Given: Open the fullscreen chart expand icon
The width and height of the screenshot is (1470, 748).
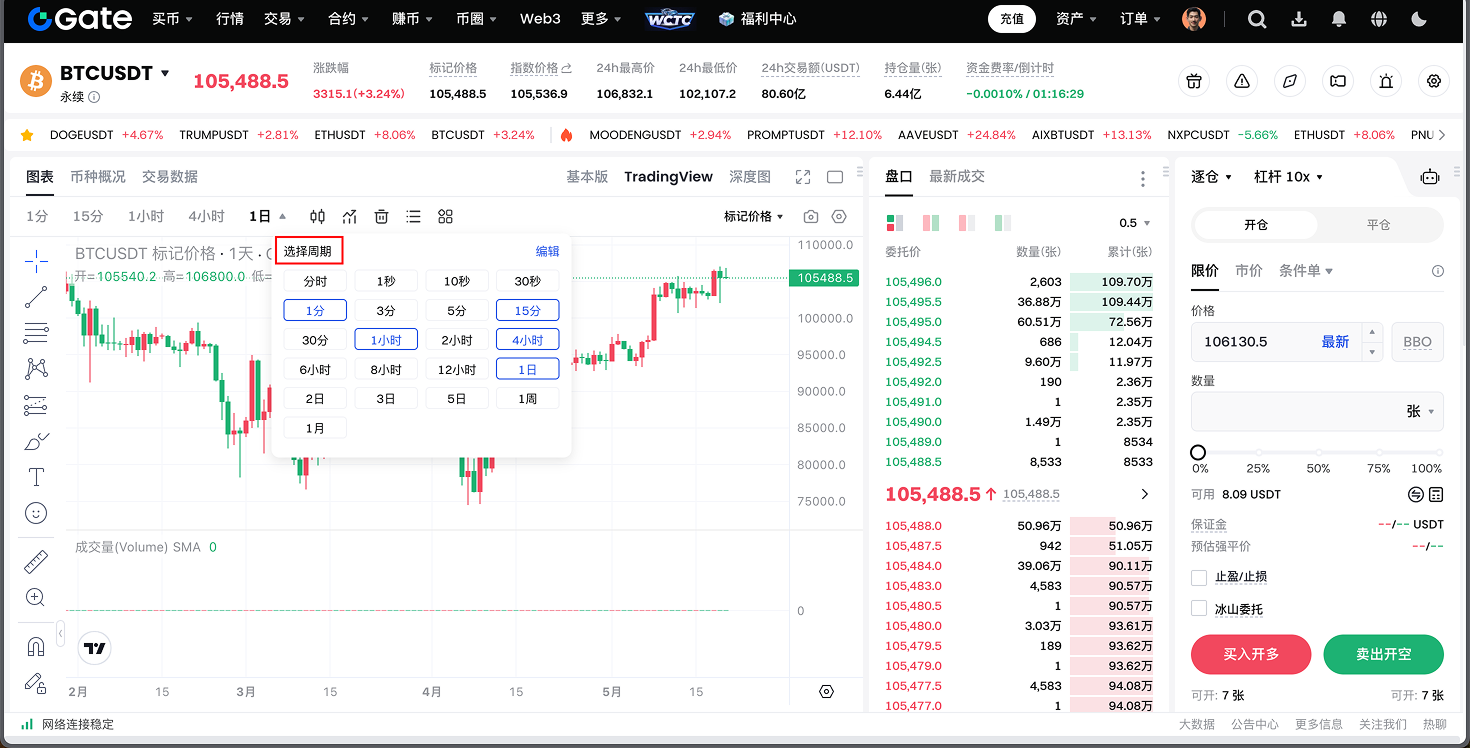Looking at the screenshot, I should (802, 177).
